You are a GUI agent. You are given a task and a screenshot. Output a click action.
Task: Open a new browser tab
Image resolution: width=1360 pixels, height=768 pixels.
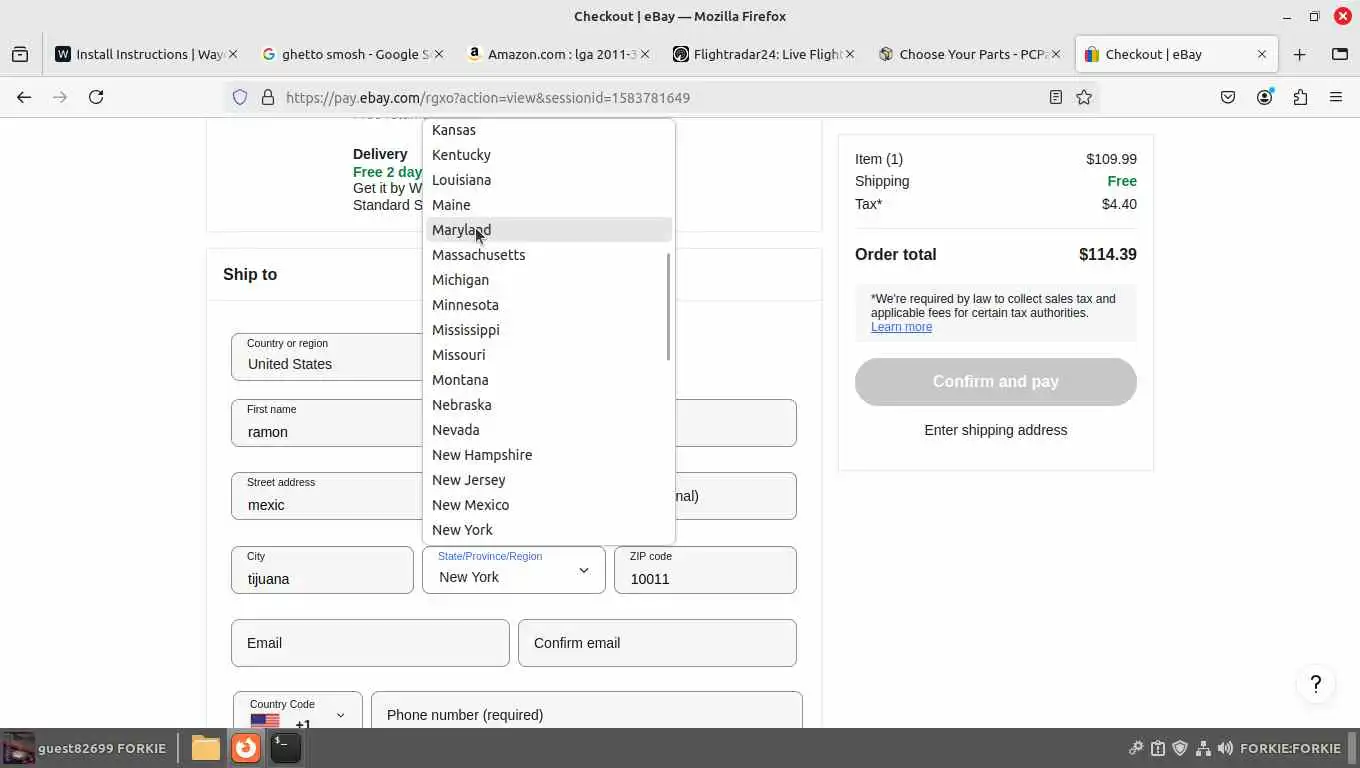tap(1299, 54)
